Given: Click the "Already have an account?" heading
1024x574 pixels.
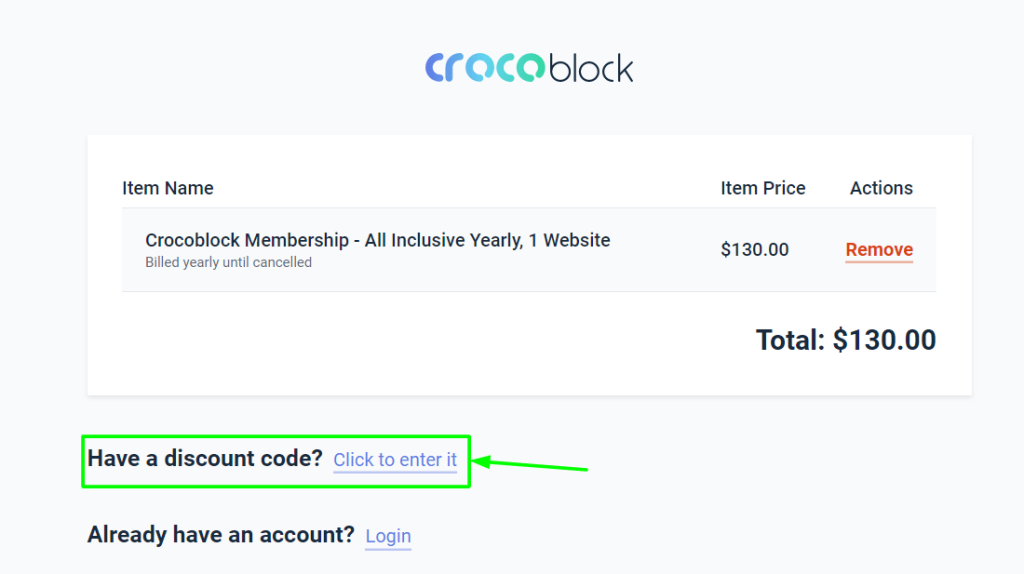Looking at the screenshot, I should click(221, 535).
